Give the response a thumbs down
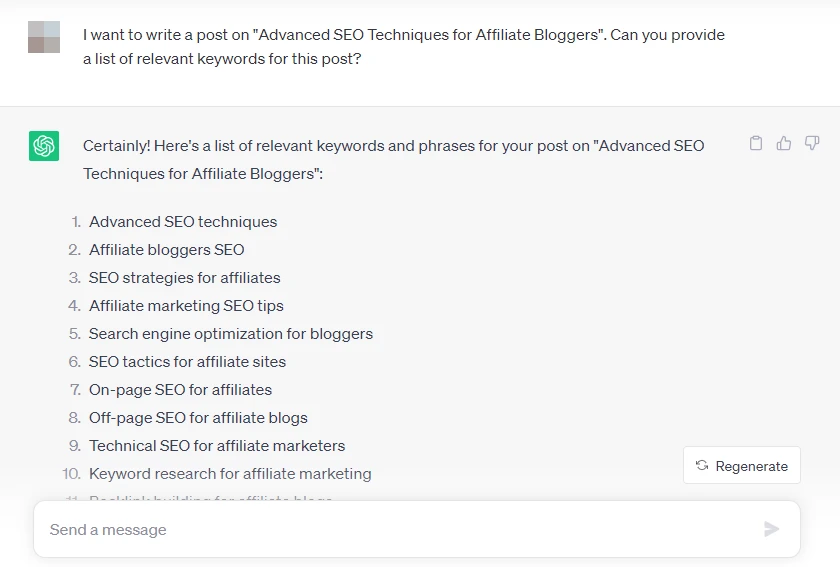 pyautogui.click(x=812, y=144)
